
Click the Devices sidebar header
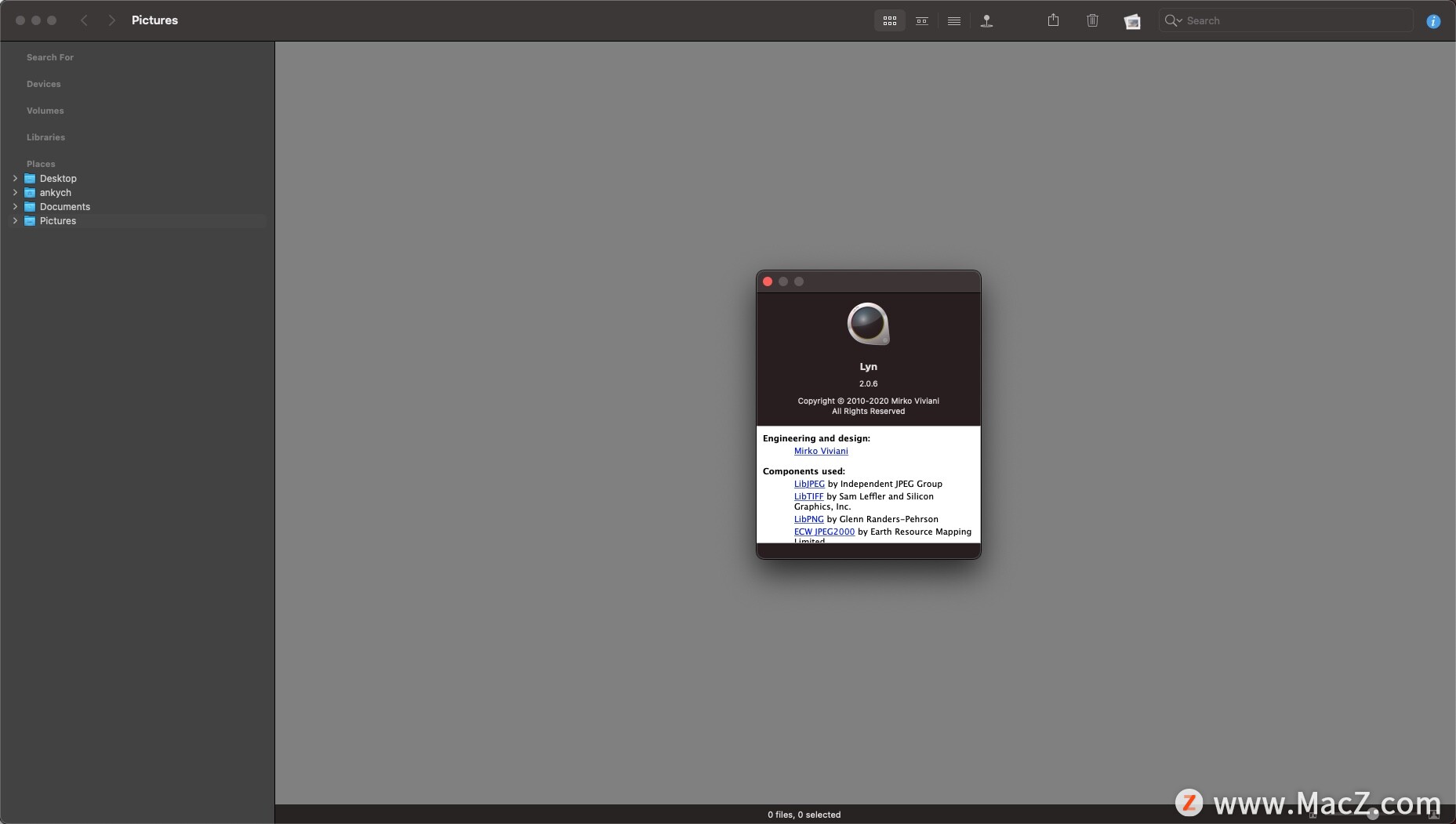click(x=43, y=84)
